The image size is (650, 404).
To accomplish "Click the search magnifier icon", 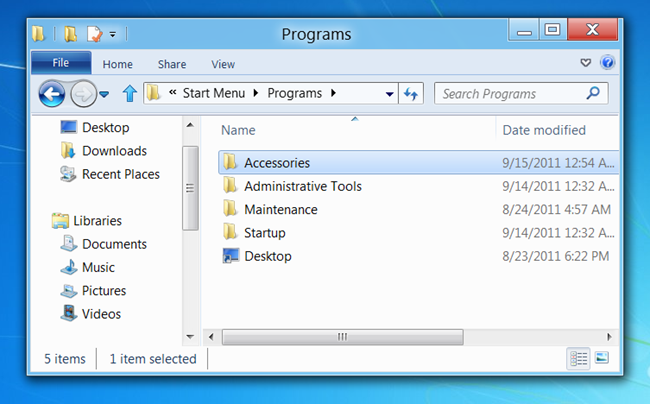I will point(593,93).
